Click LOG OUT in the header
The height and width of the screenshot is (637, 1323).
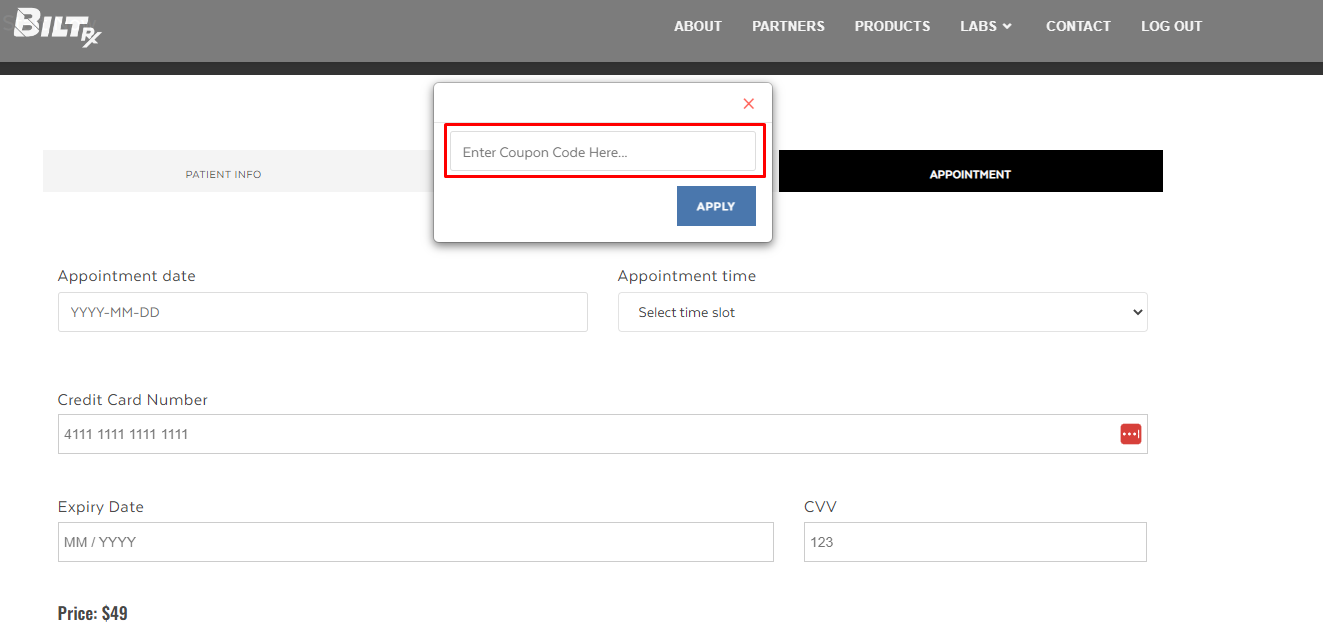tap(1171, 26)
